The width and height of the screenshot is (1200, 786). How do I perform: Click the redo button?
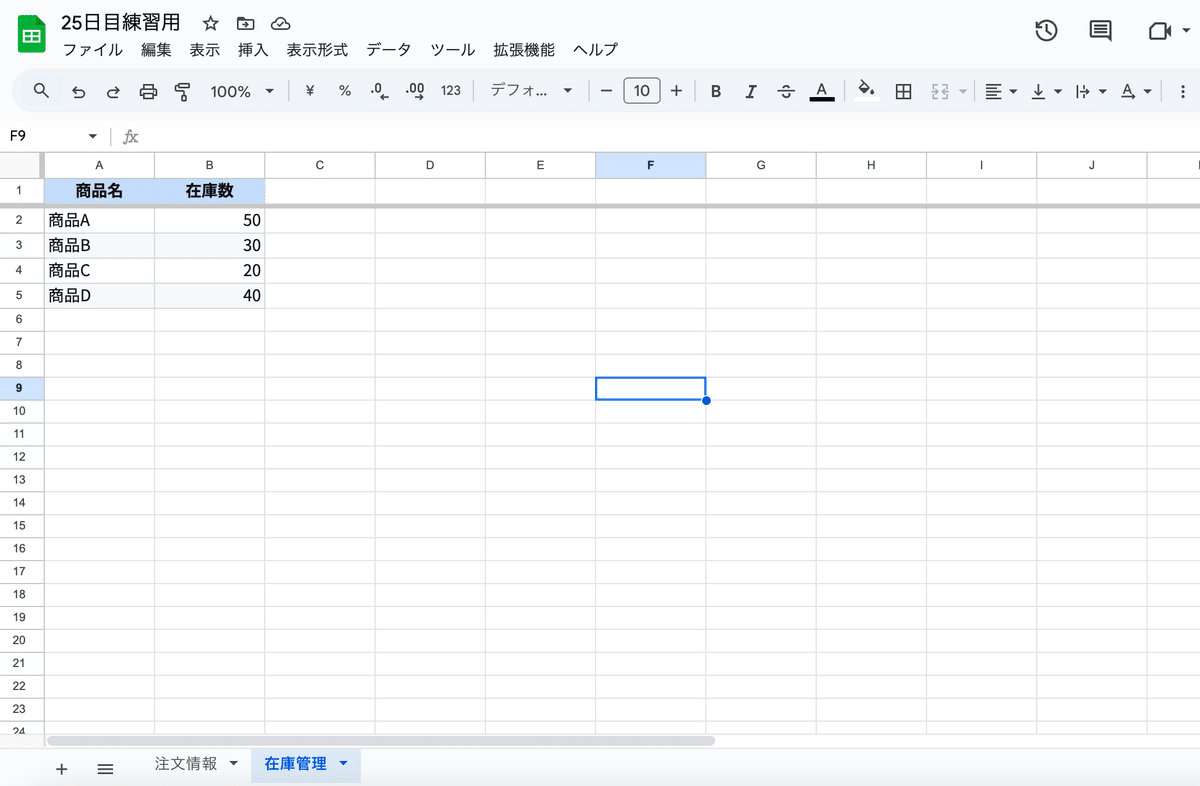coord(112,90)
